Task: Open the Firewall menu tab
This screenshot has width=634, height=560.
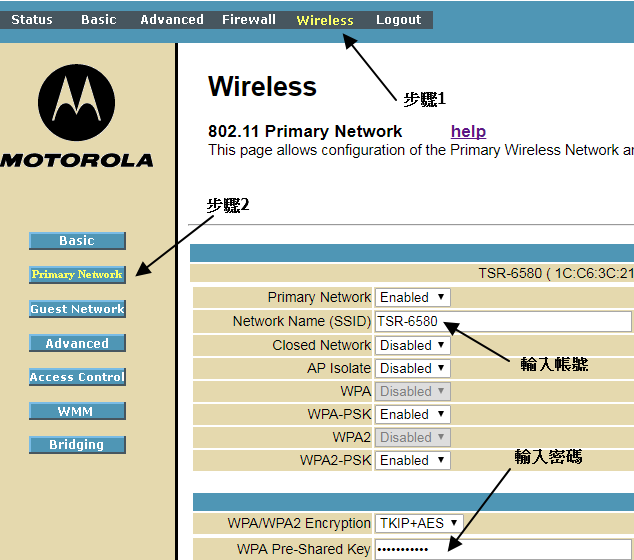Action: [249, 20]
